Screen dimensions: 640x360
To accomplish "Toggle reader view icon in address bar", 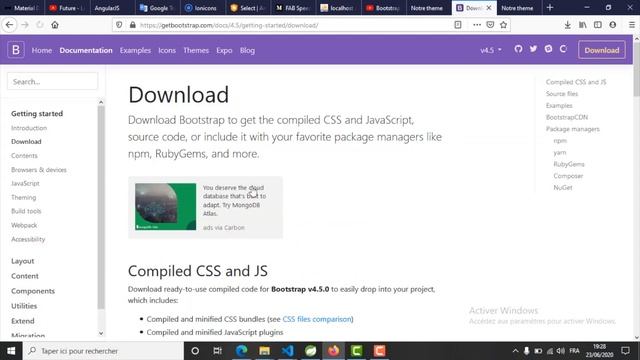I will tap(458, 25).
